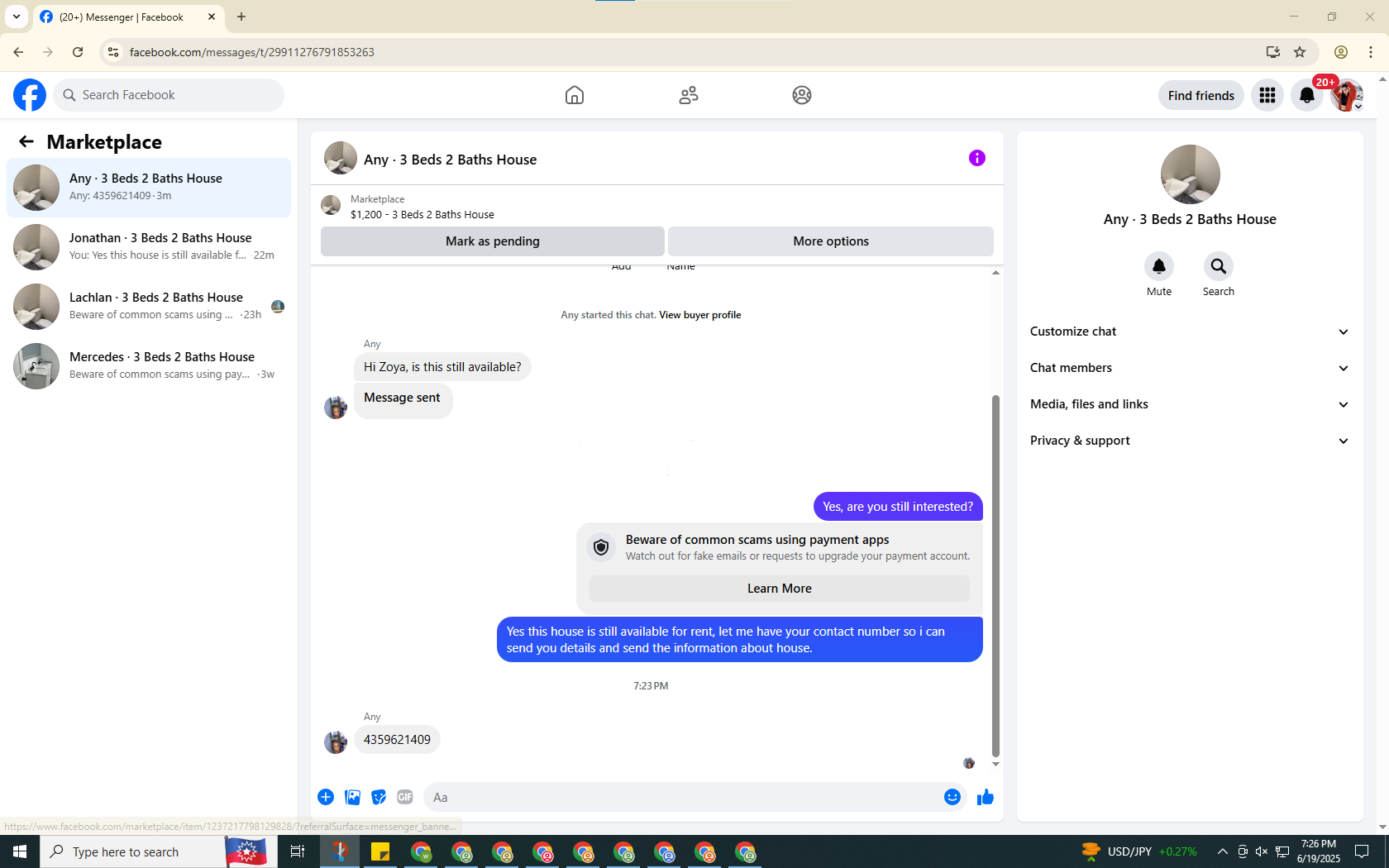Click the chat scrollbar thumb
The image size is (1389, 868).
pos(995,575)
